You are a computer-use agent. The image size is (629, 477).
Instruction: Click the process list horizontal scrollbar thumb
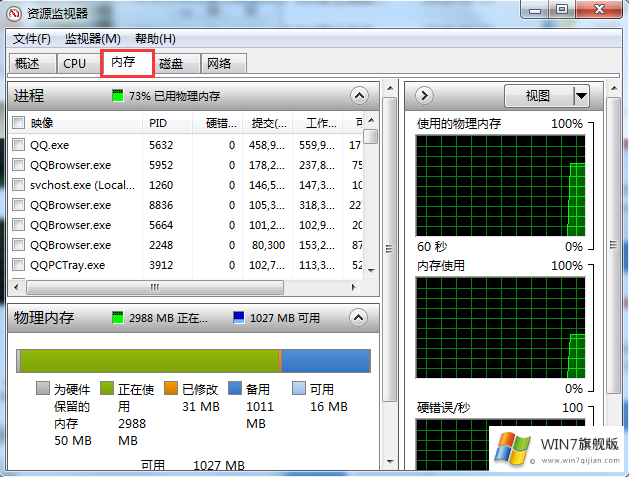point(155,287)
